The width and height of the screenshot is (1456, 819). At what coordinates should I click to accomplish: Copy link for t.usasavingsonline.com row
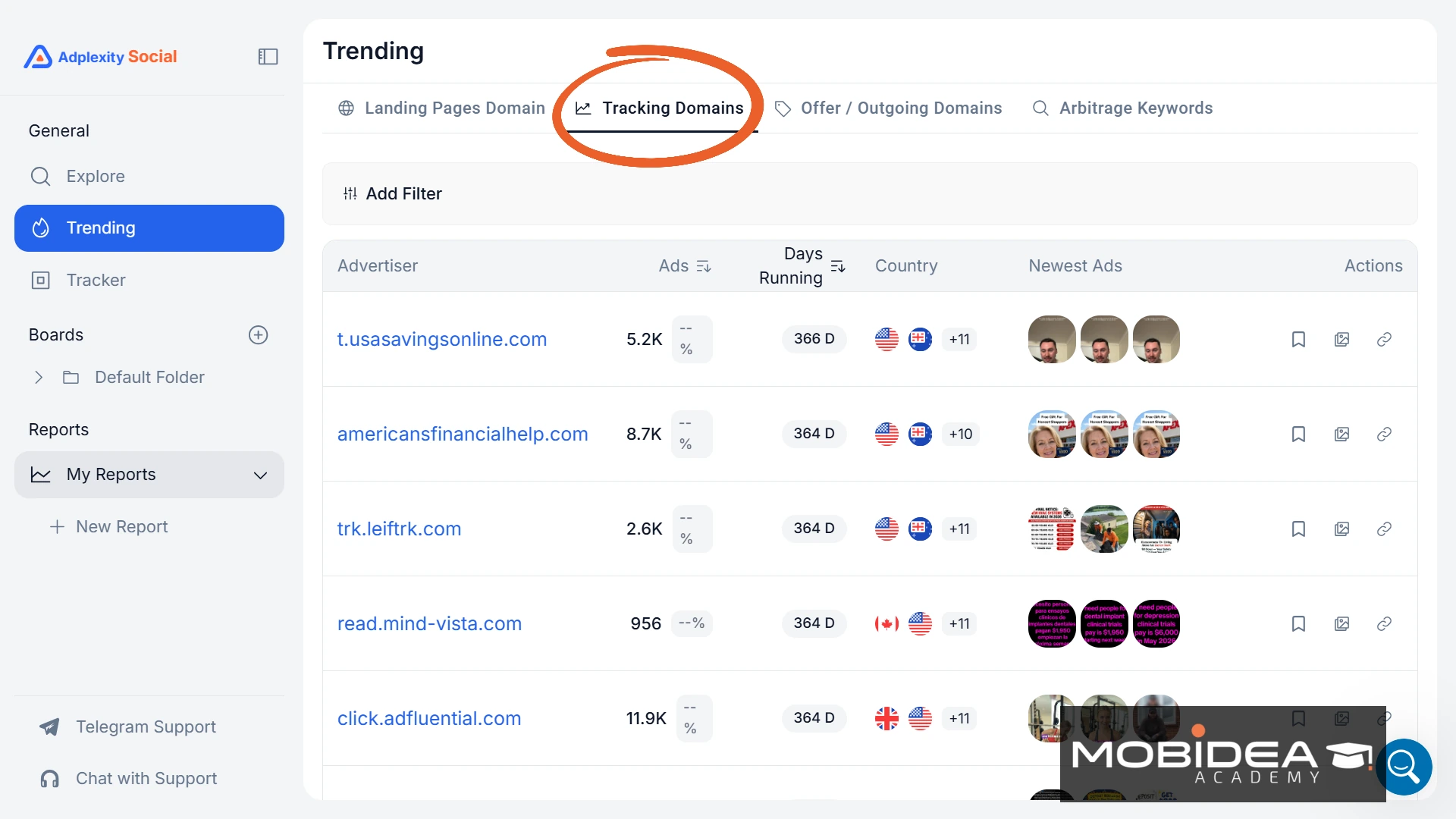pyautogui.click(x=1384, y=339)
